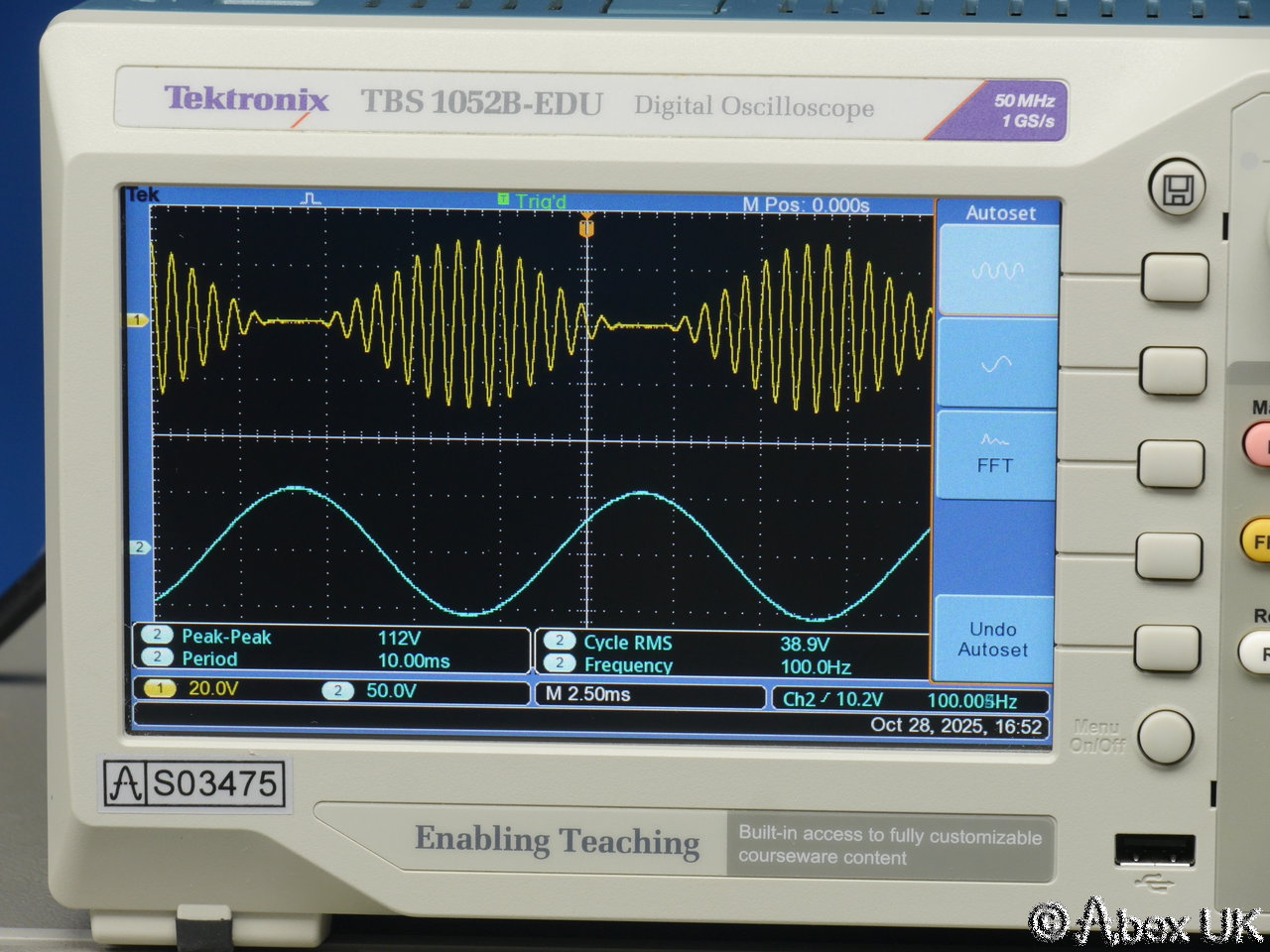1270x952 pixels.
Task: Click the channel 2 ground reference marker
Action: pyautogui.click(x=139, y=547)
